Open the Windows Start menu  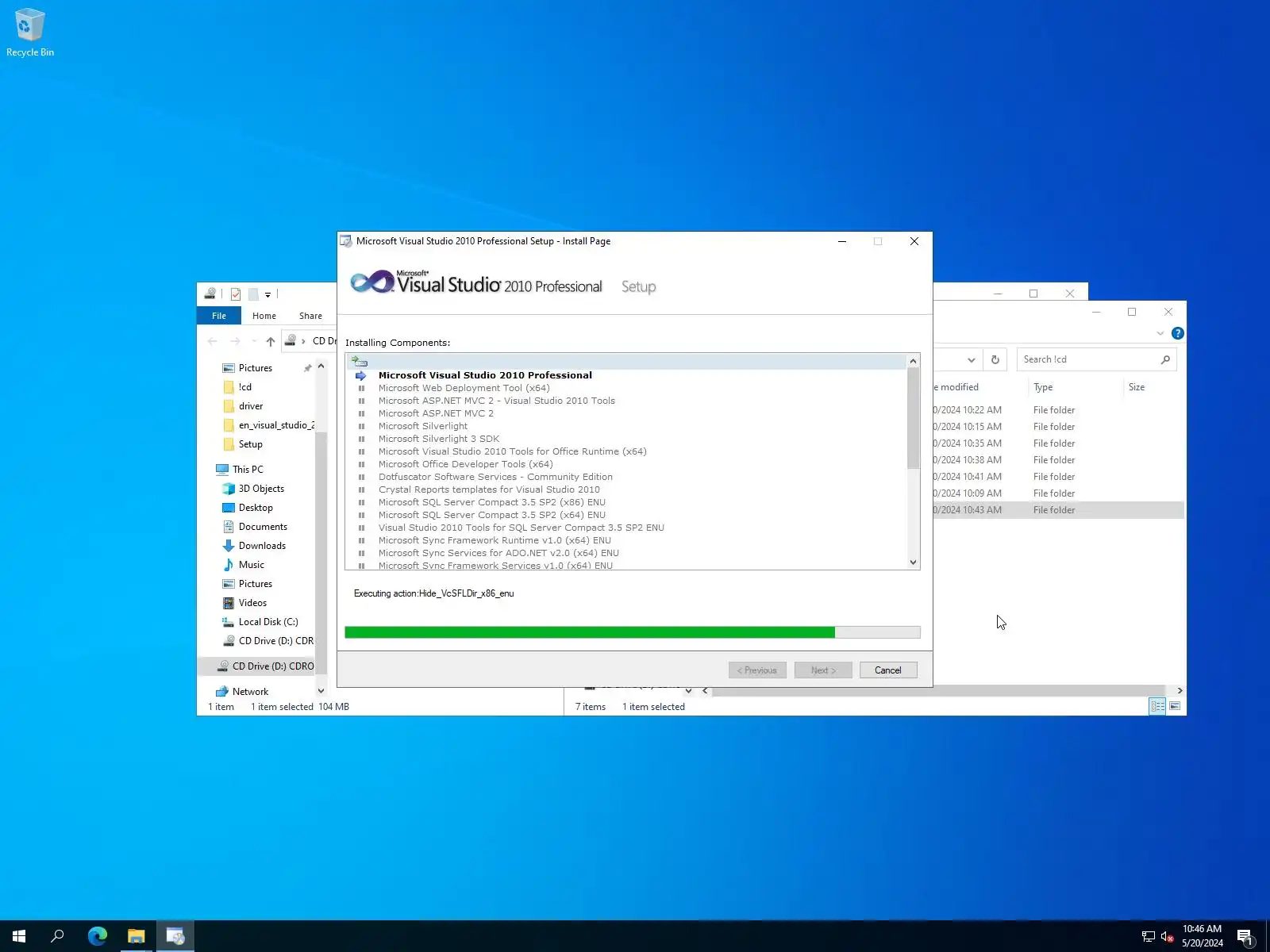coord(19,936)
